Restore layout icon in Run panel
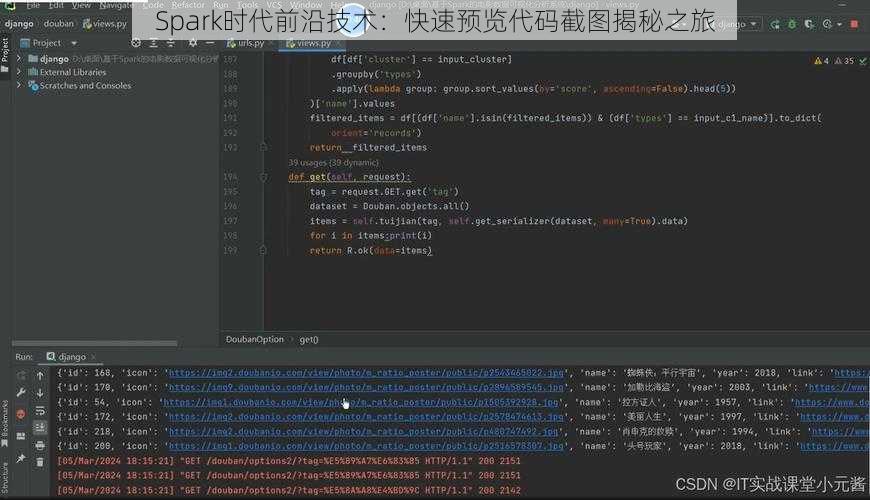Viewport: 870px width, 500px height. point(21,436)
